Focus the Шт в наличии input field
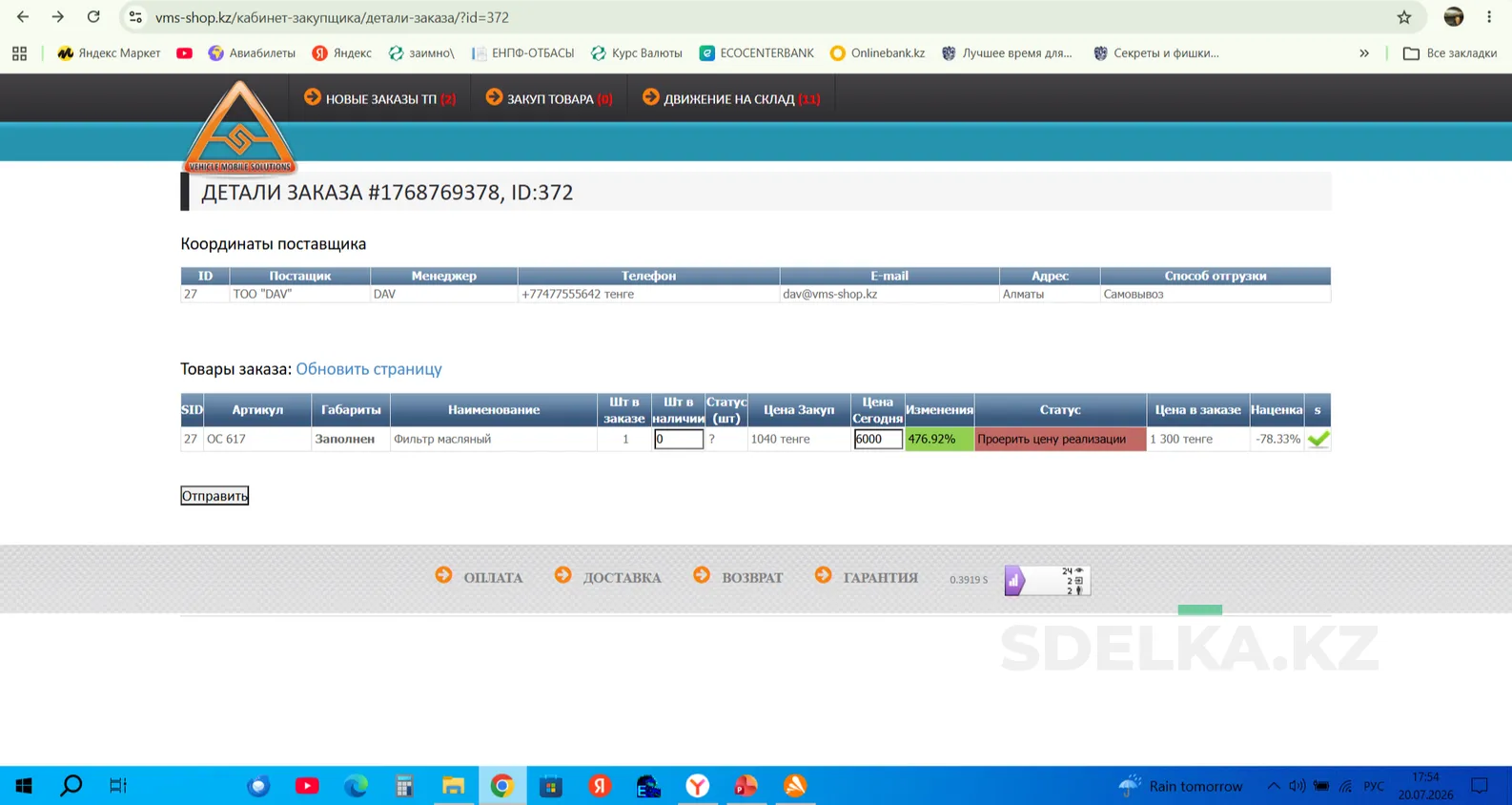 (679, 439)
